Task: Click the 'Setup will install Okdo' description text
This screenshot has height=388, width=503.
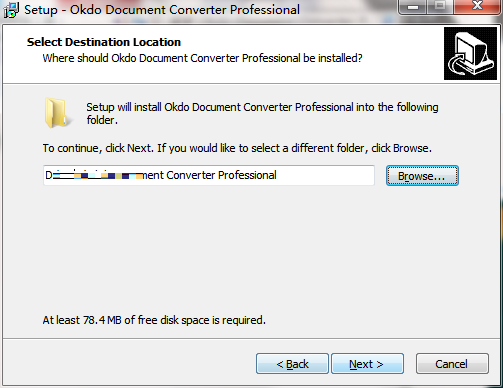Action: coord(262,113)
